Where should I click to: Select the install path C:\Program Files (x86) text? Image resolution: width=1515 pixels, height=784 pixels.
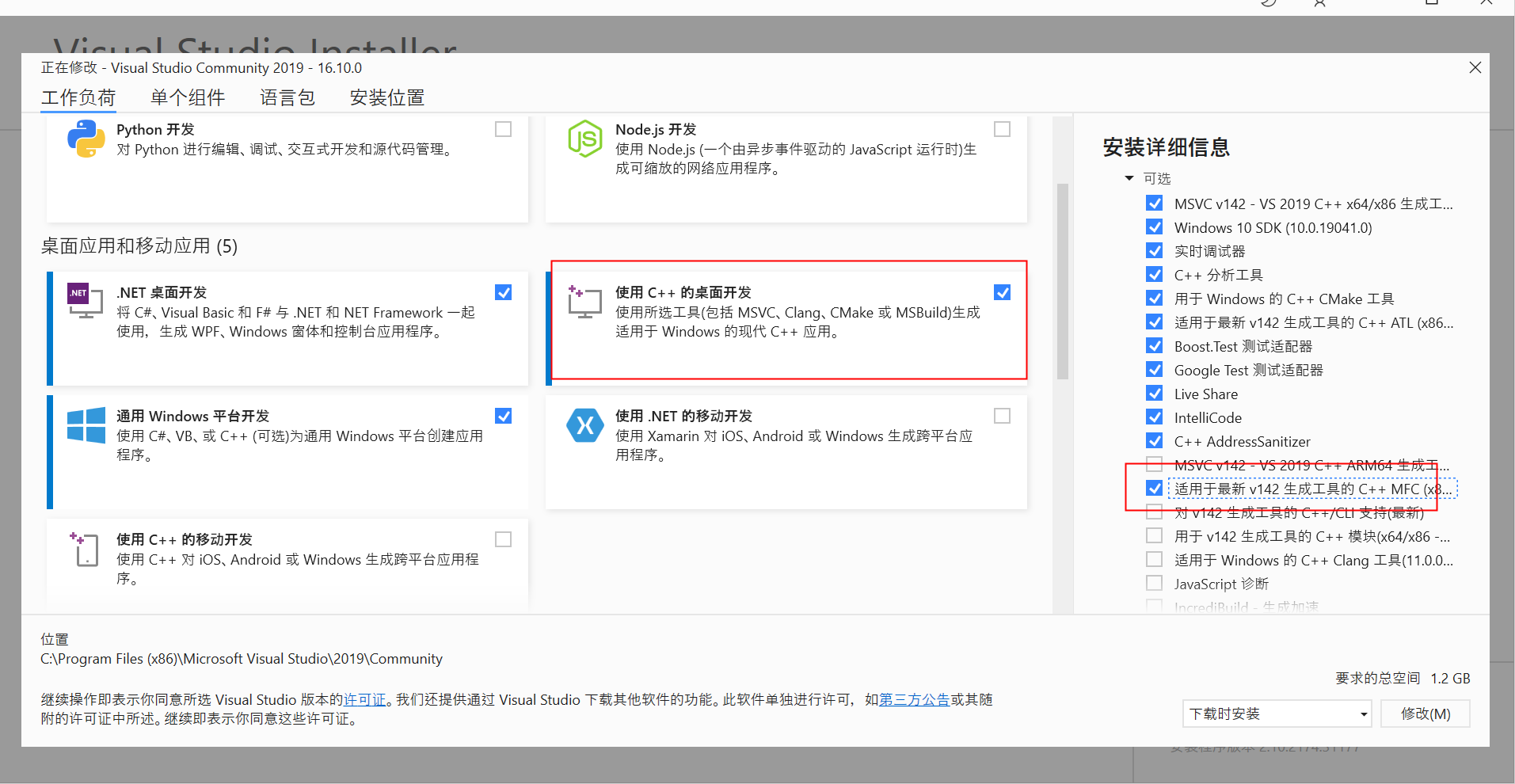click(x=242, y=659)
